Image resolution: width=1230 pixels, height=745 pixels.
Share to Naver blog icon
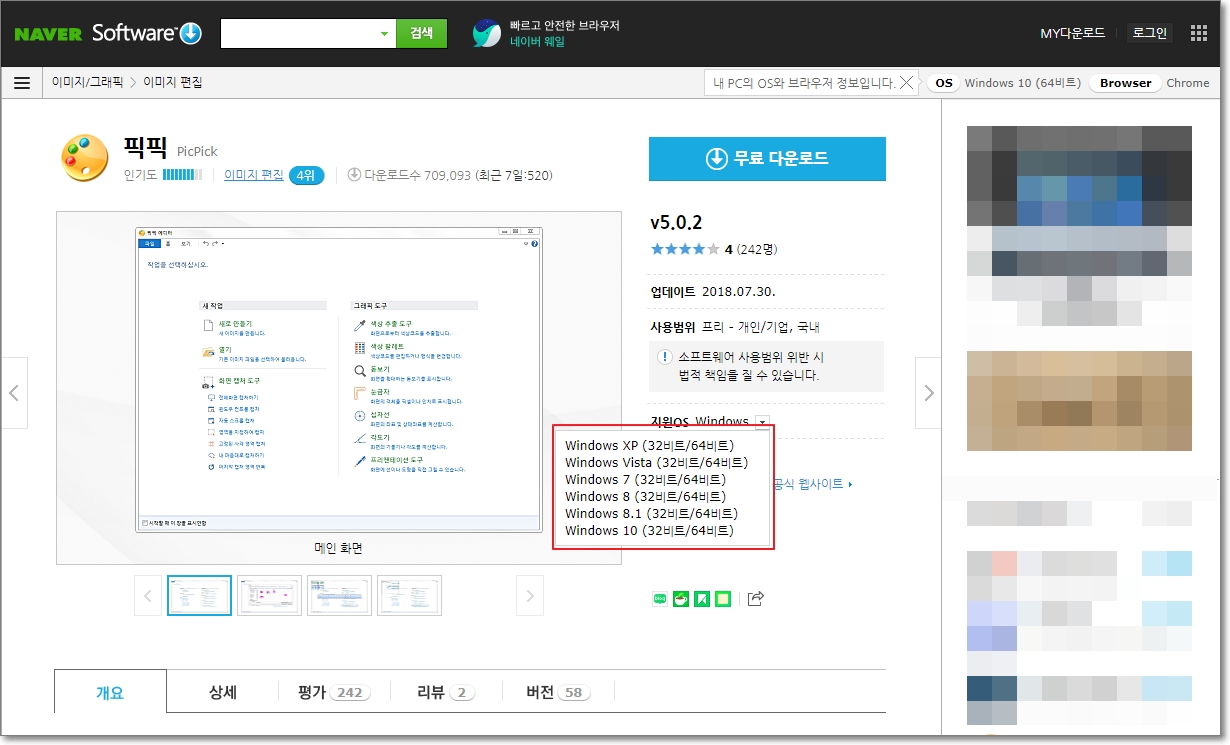click(660, 599)
